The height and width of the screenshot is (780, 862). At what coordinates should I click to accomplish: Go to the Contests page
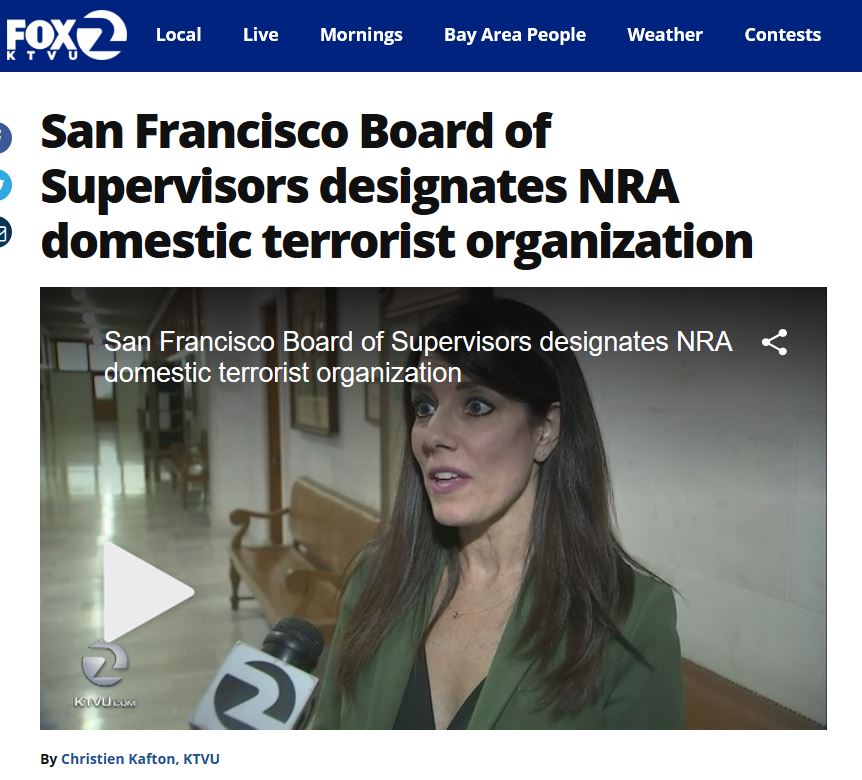(x=782, y=35)
